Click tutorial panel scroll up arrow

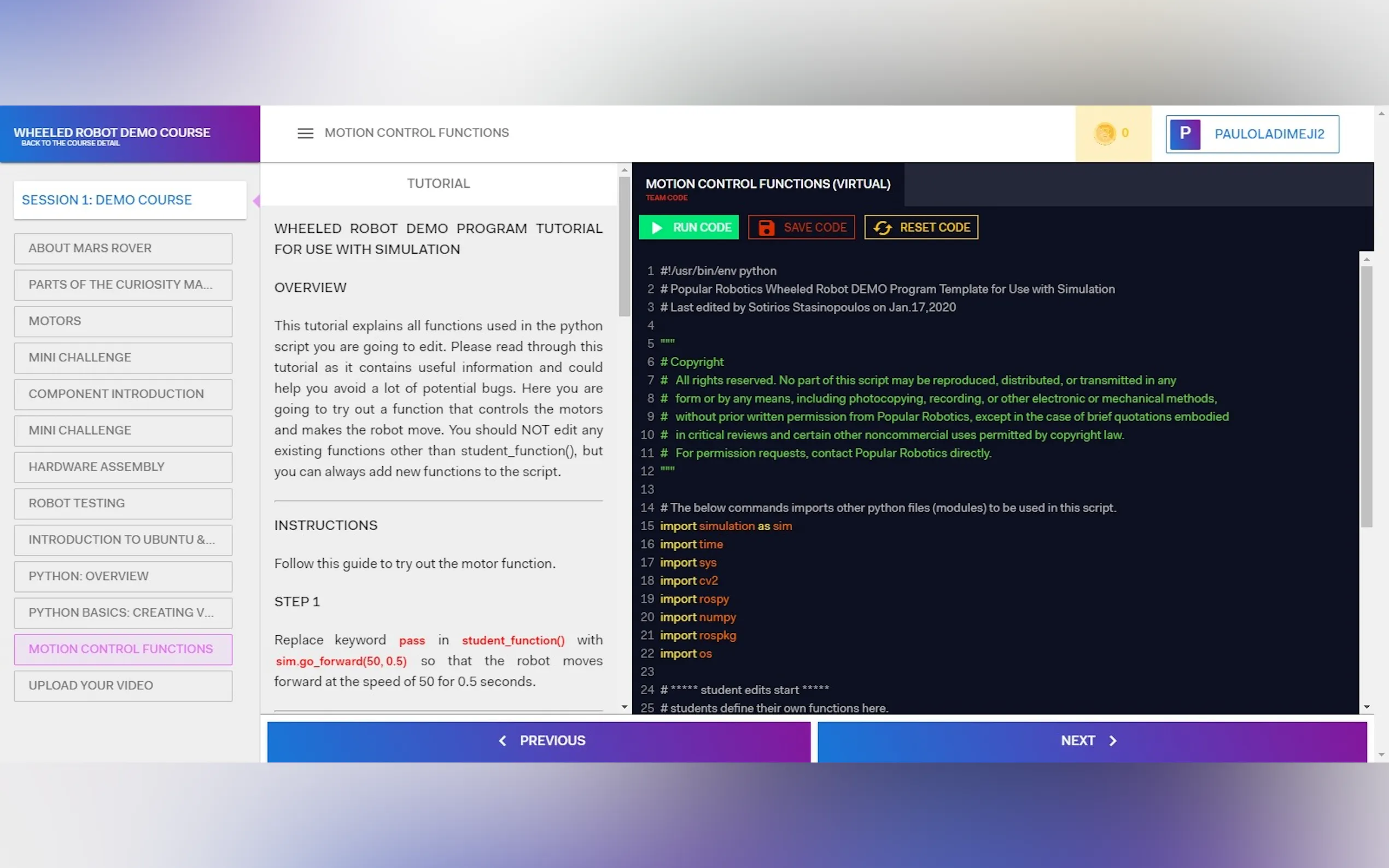624,170
